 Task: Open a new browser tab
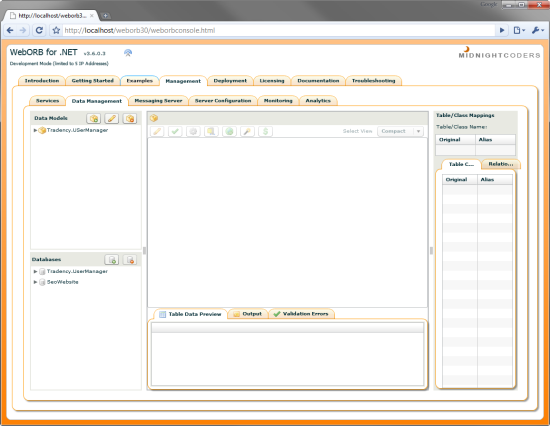point(105,15)
